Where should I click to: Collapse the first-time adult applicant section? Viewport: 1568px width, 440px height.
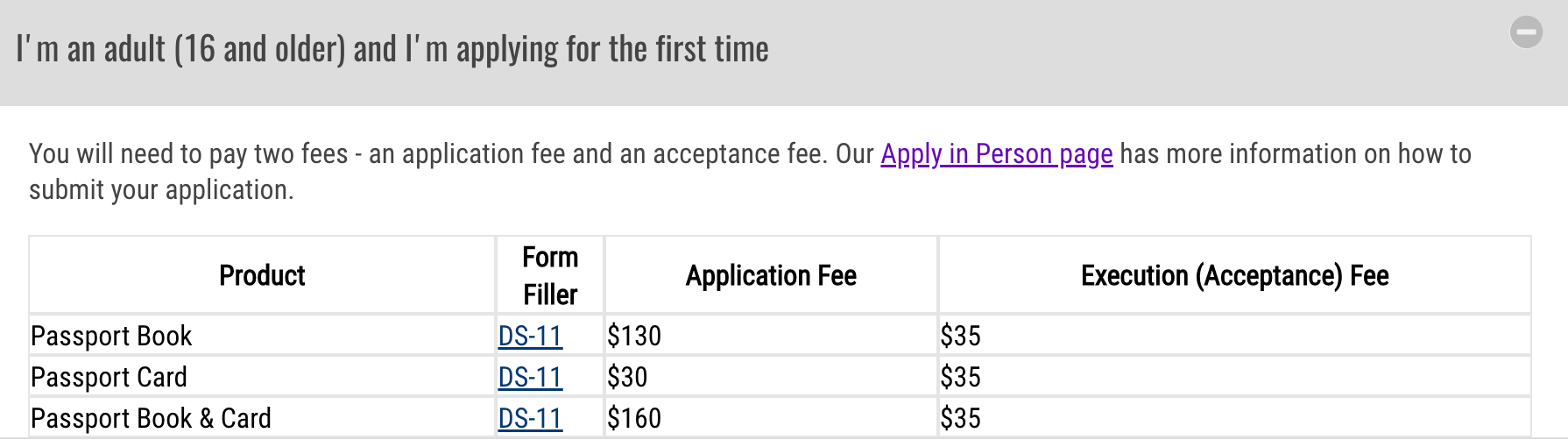[x=1525, y=32]
